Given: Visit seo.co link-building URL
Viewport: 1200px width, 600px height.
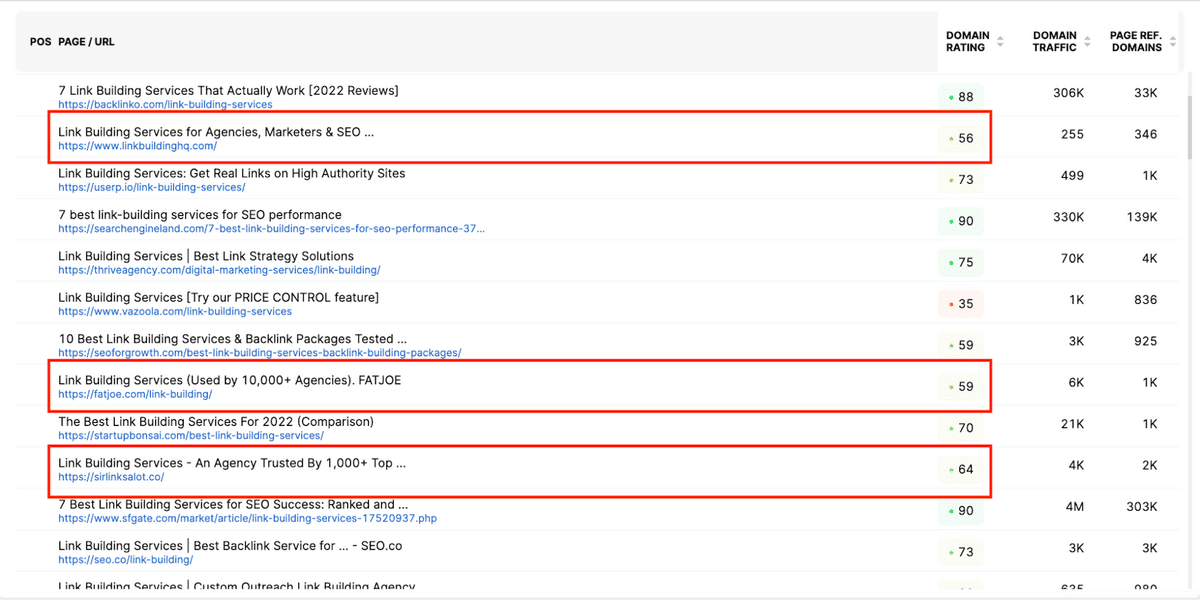Looking at the screenshot, I should coord(125,560).
